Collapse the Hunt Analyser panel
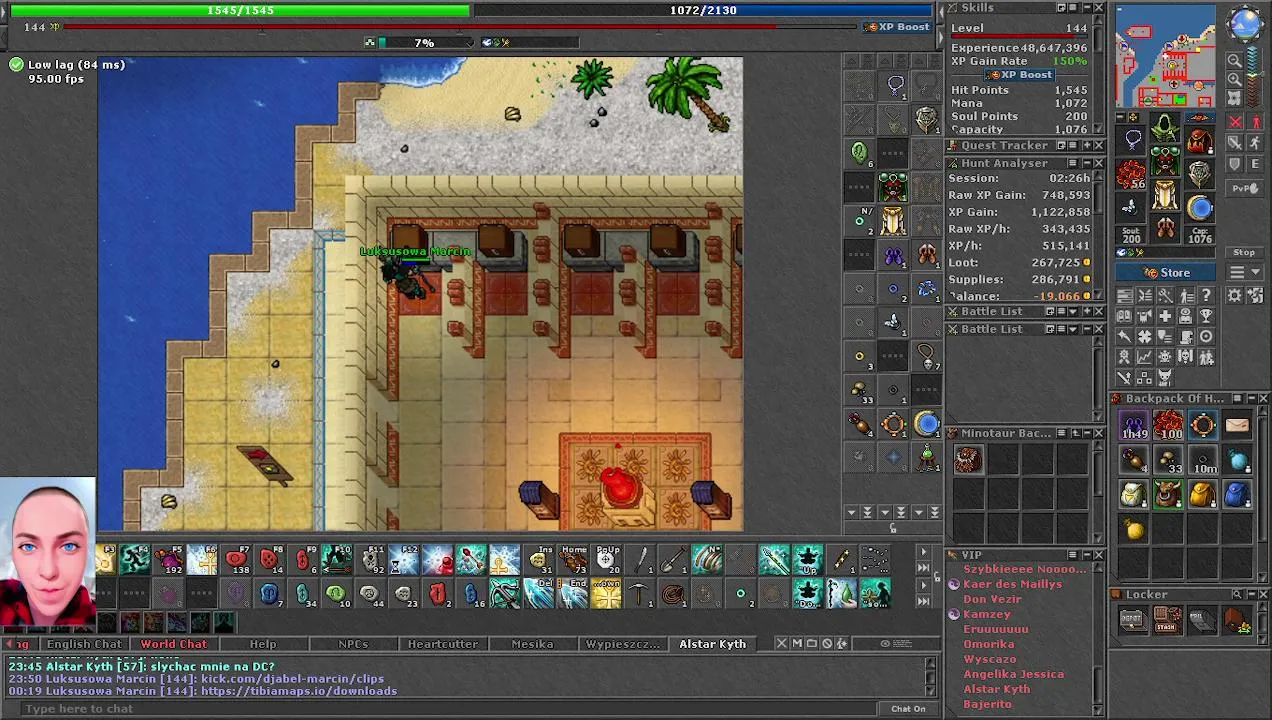 point(1086,163)
